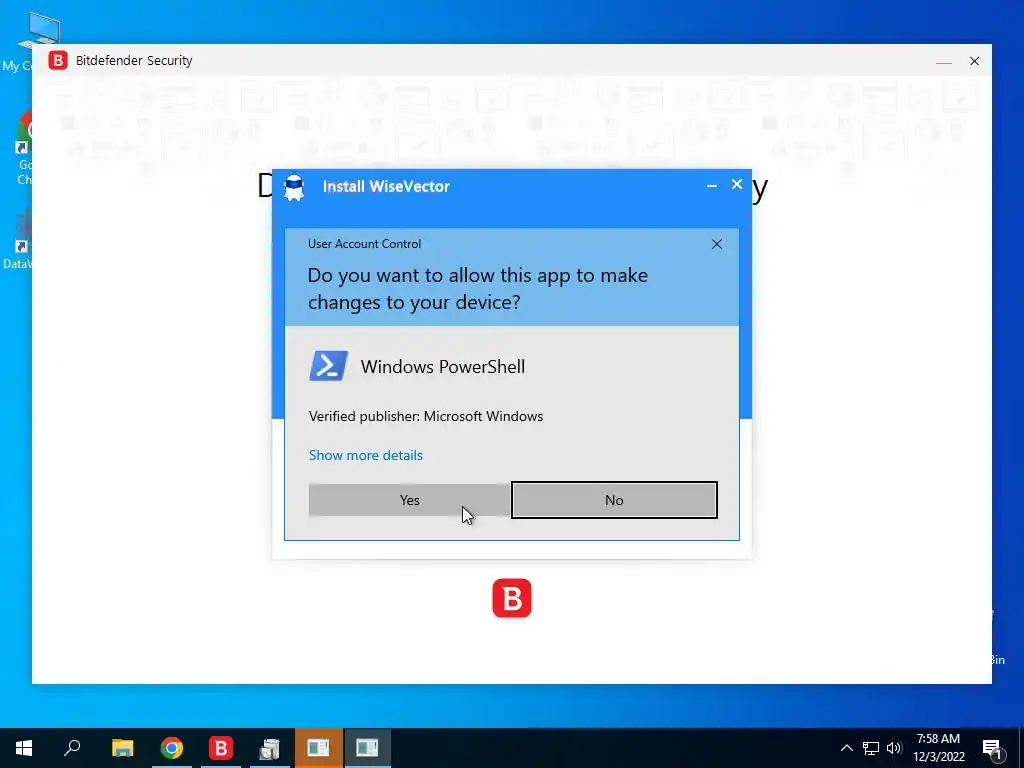Close the Install WiseVector window
This screenshot has width=1024, height=768.
pyautogui.click(x=737, y=185)
